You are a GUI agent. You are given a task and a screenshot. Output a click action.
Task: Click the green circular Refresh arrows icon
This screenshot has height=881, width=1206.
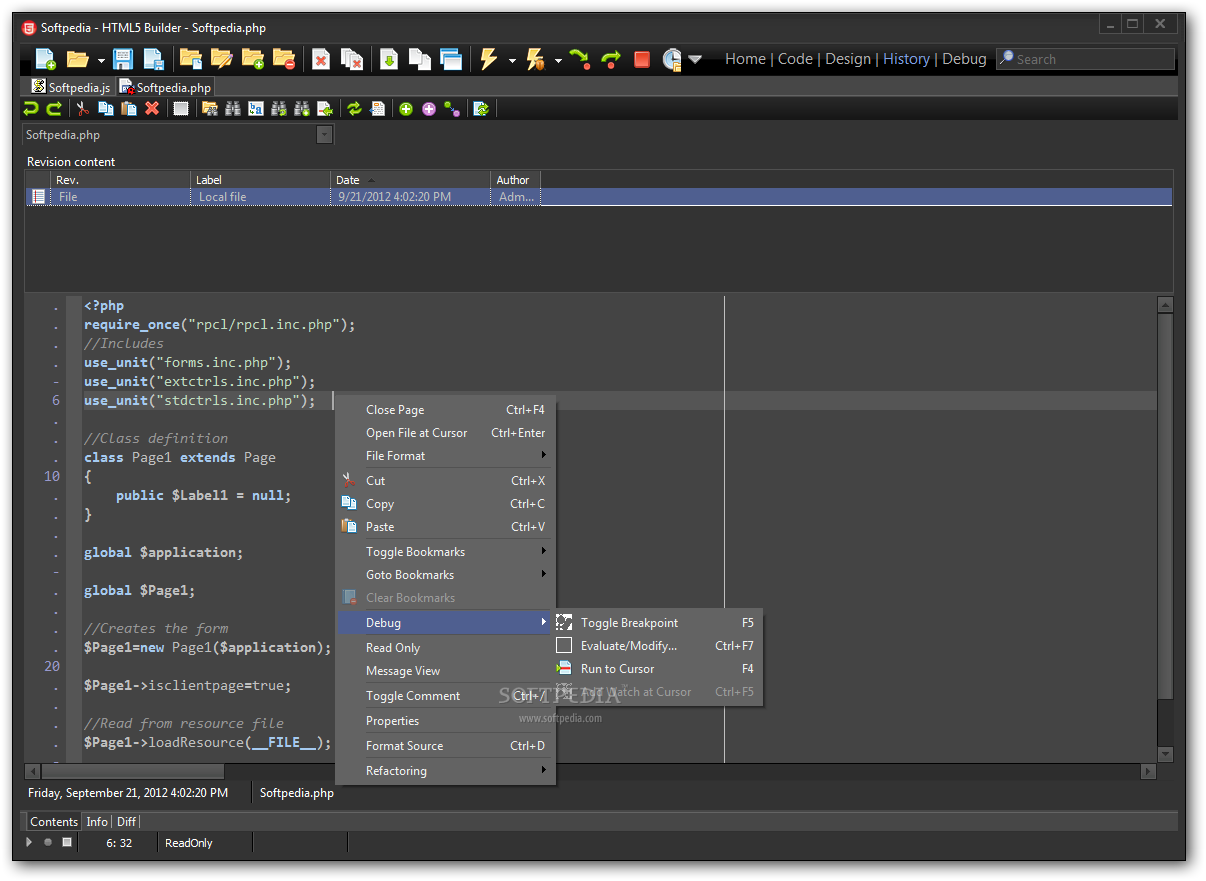pyautogui.click(x=354, y=108)
